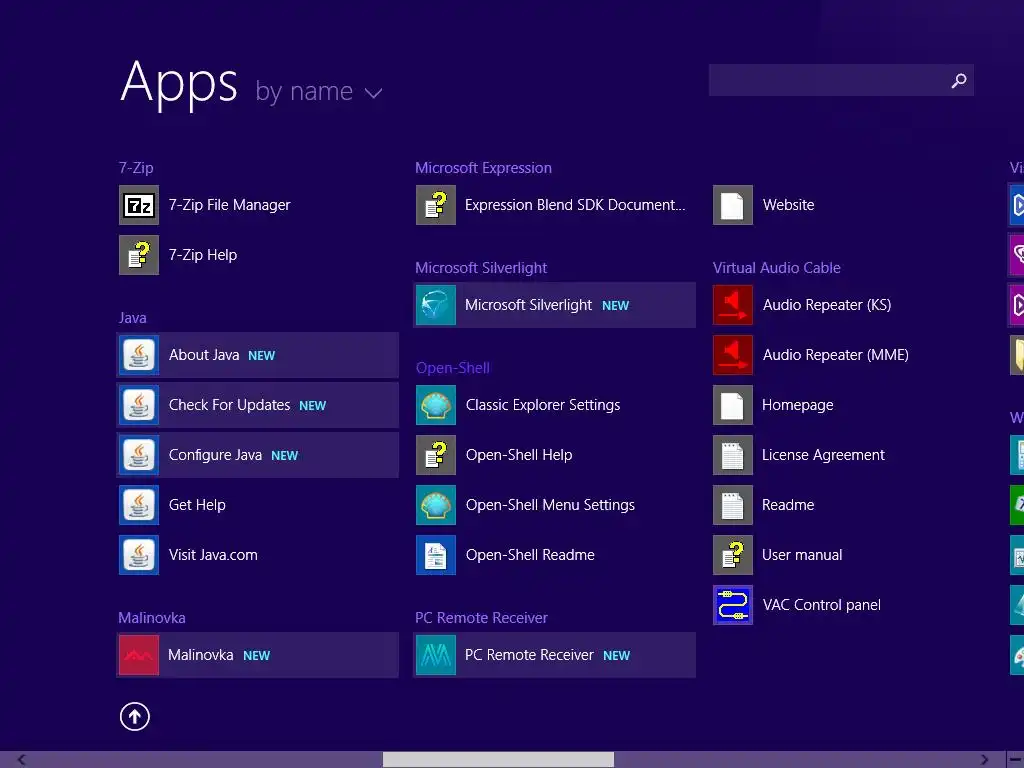
Task: Launch the red Malinovka icon
Action: click(138, 655)
